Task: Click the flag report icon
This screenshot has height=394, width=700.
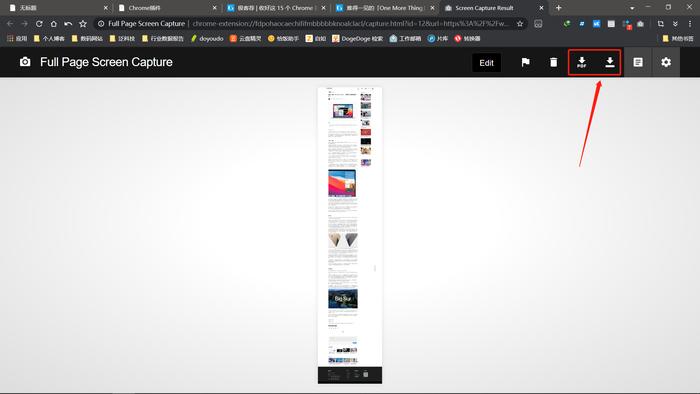Action: 525,62
